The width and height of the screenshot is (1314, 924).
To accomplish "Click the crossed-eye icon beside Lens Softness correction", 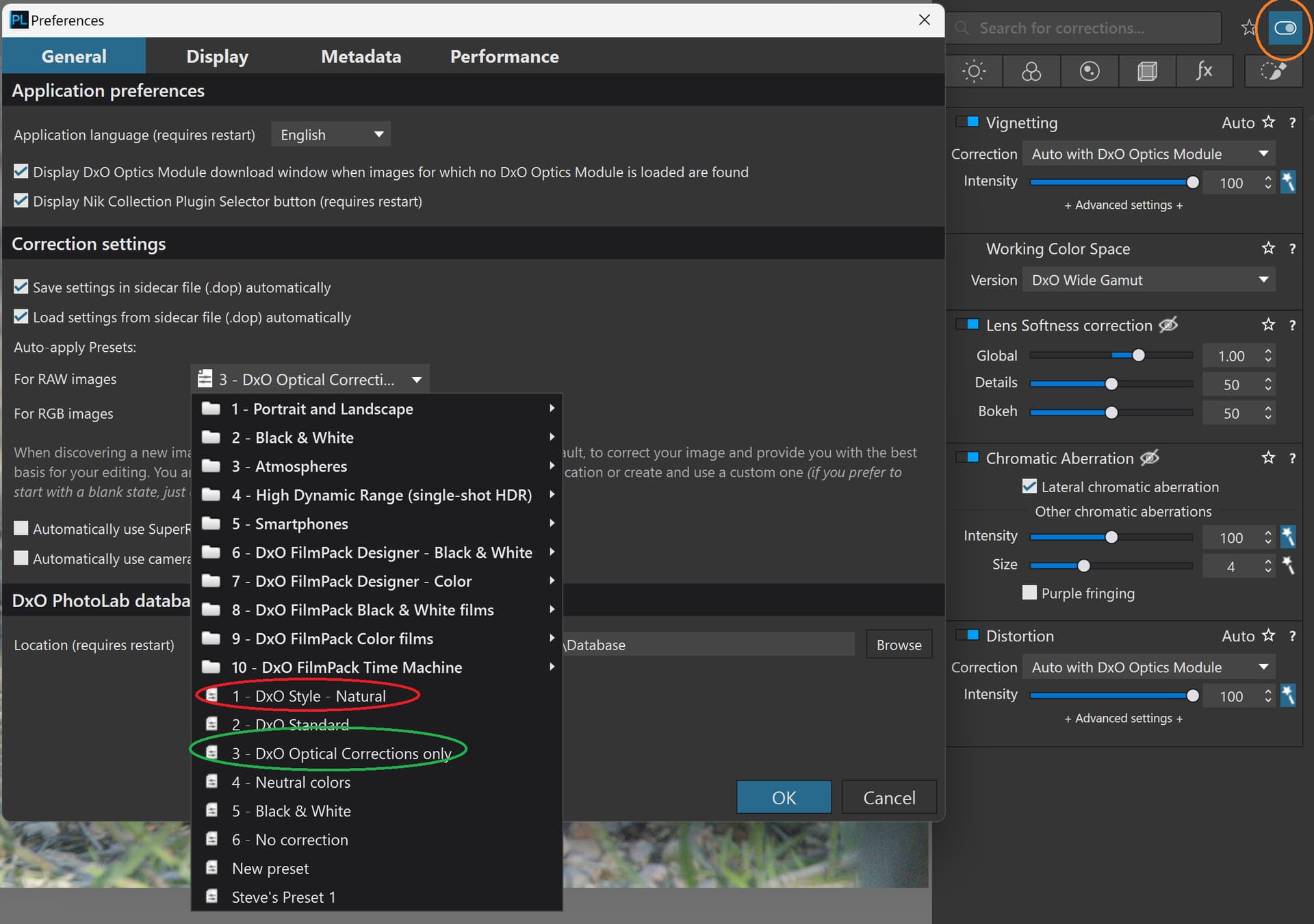I will [x=1168, y=324].
